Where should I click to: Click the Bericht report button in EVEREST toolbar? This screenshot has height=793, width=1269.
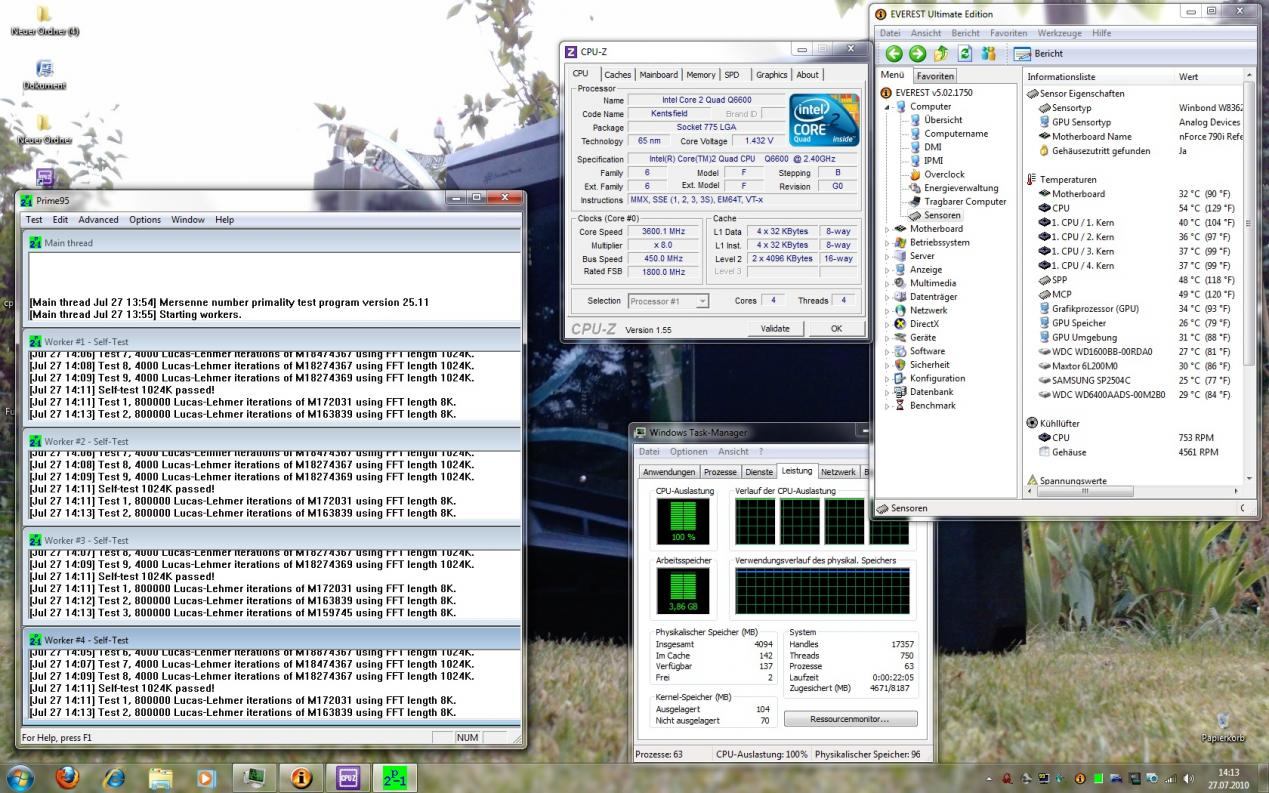pos(1038,54)
